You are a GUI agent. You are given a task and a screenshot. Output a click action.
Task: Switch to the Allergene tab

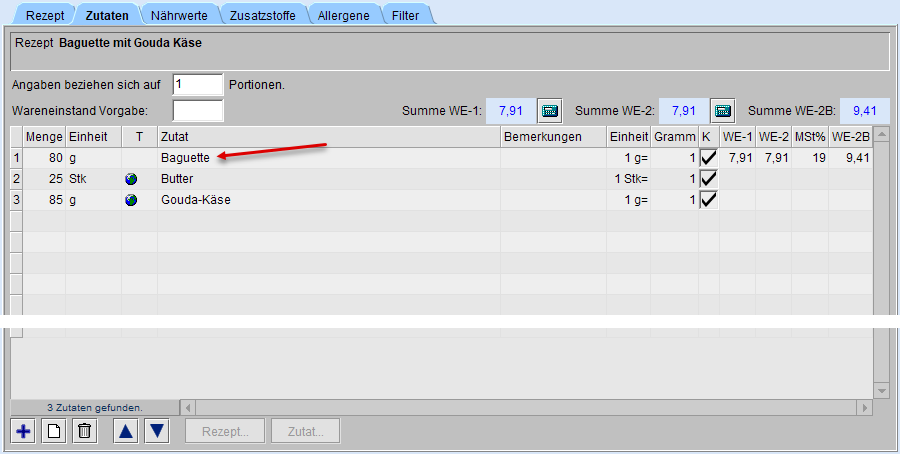tap(343, 15)
